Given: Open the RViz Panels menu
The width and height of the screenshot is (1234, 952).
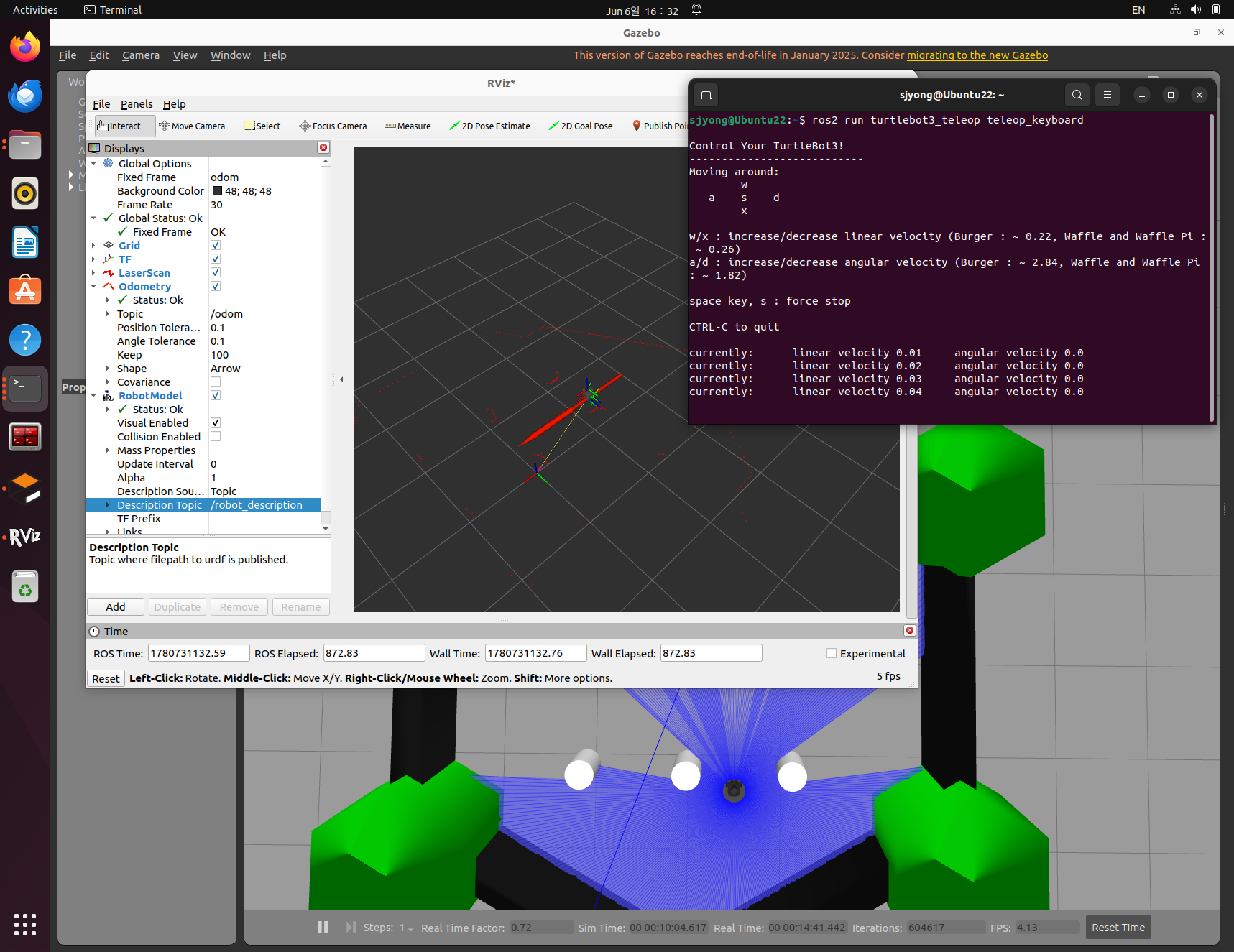Looking at the screenshot, I should (x=137, y=104).
